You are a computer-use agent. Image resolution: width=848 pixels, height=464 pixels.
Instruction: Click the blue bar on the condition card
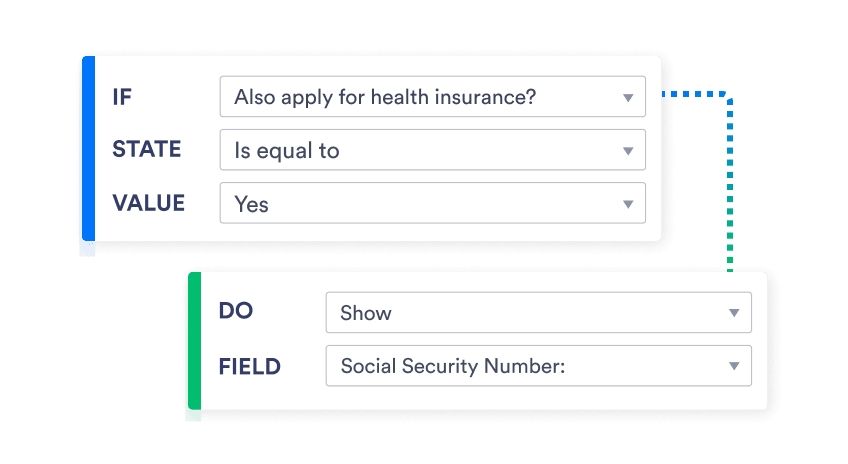click(x=88, y=155)
